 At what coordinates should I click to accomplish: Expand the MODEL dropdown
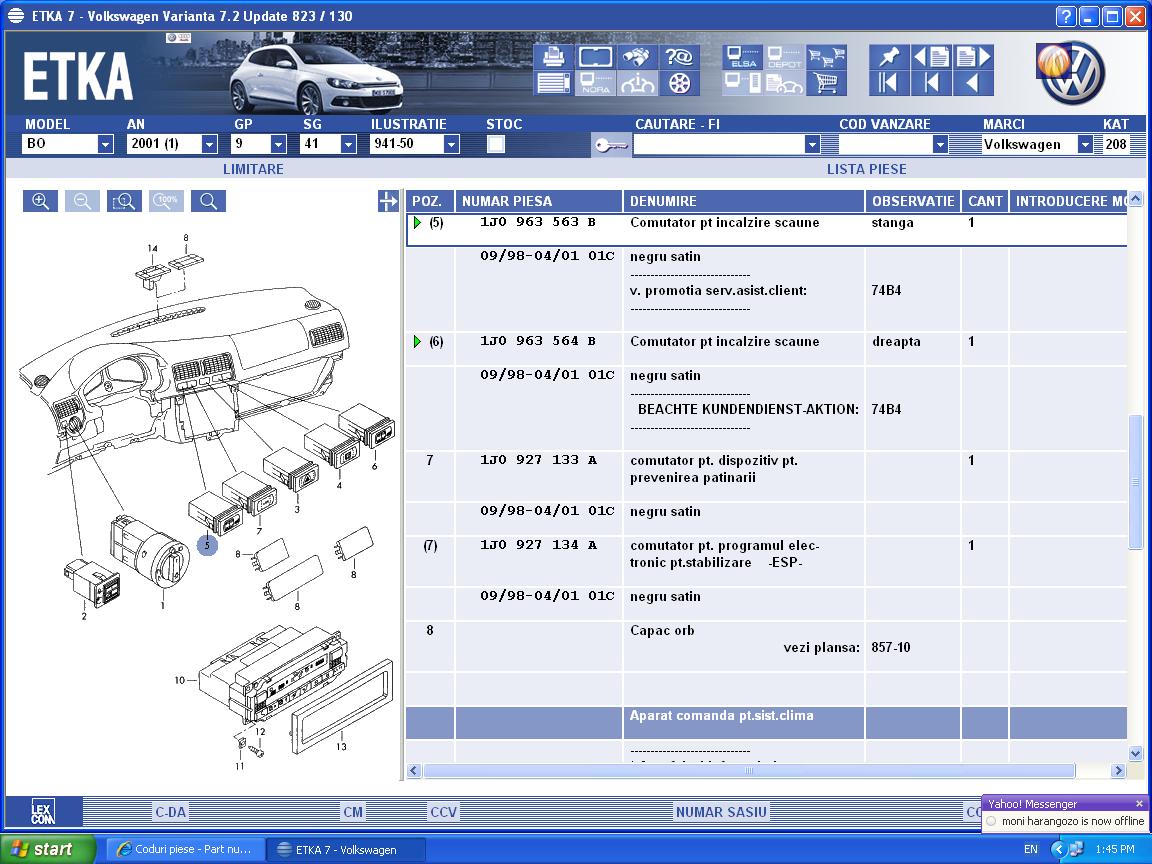tap(105, 144)
